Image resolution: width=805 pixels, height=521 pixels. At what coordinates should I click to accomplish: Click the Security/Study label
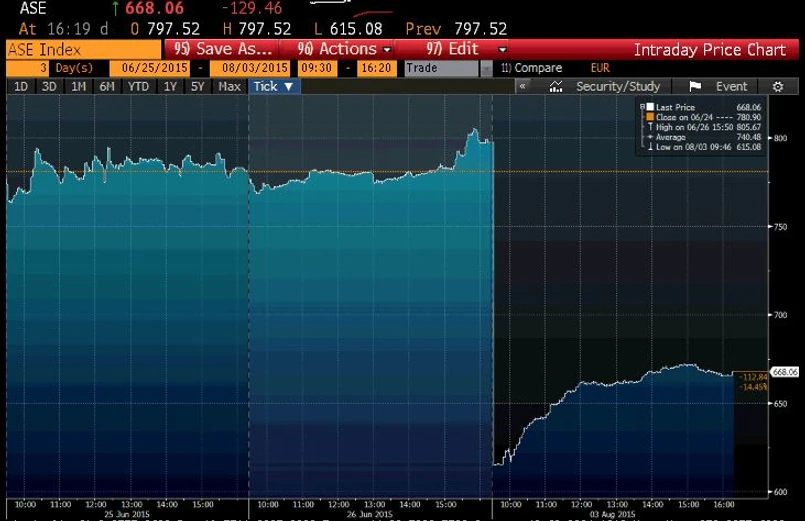(618, 87)
